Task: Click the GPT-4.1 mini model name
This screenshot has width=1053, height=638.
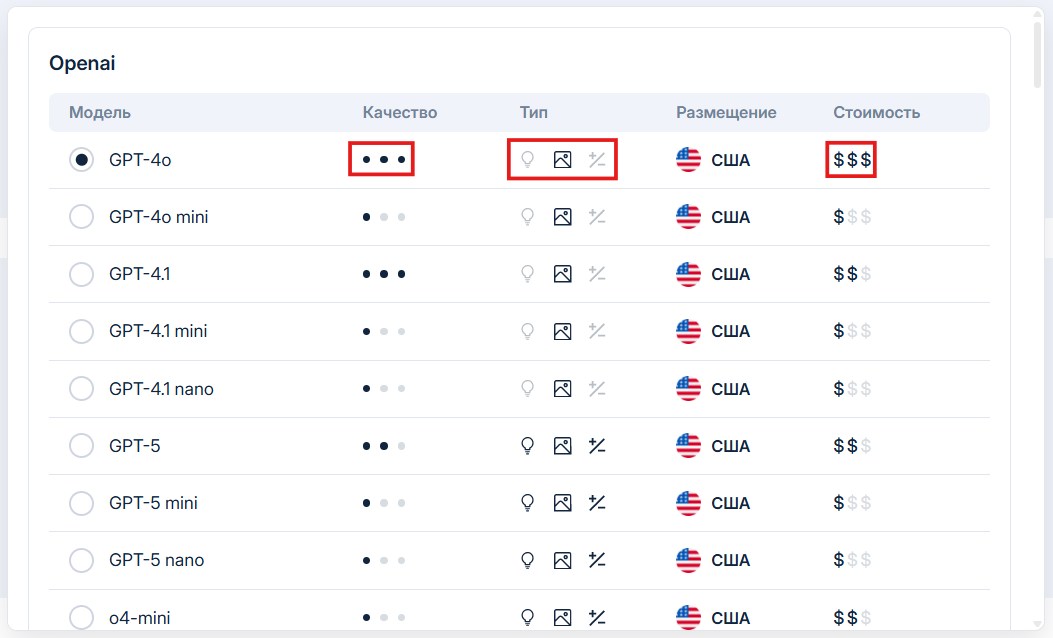Action: (158, 331)
